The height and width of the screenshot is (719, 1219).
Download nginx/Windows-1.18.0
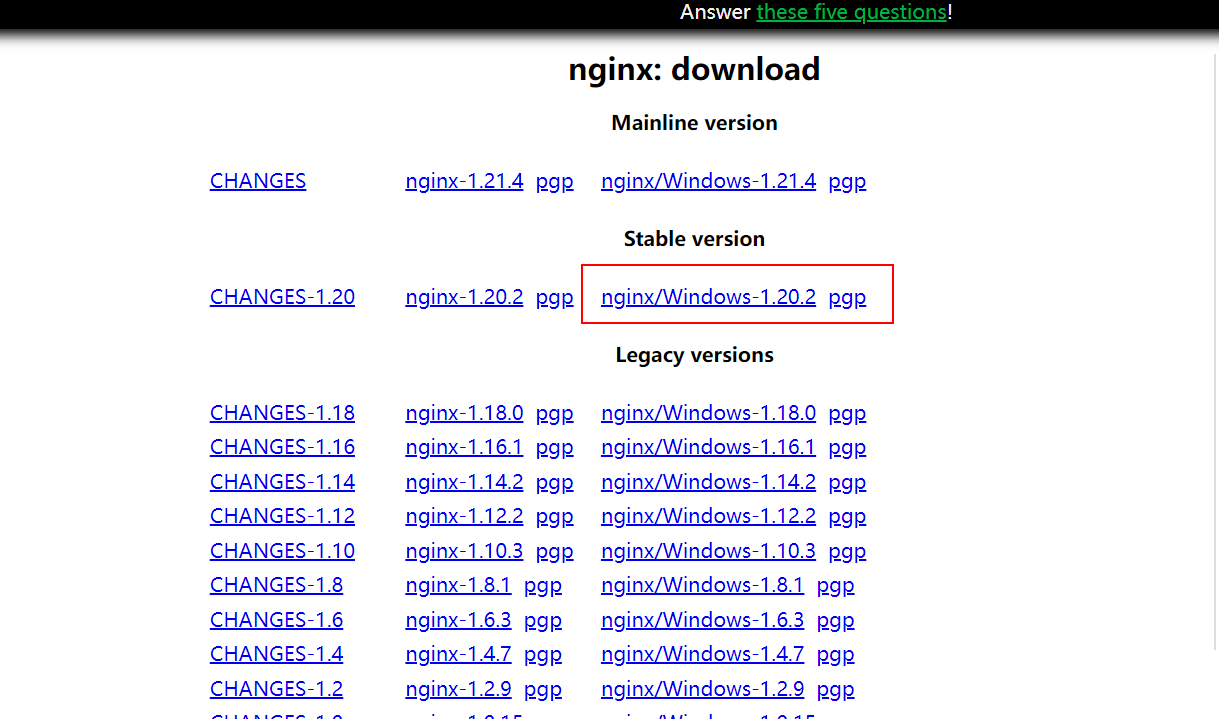[708, 413]
